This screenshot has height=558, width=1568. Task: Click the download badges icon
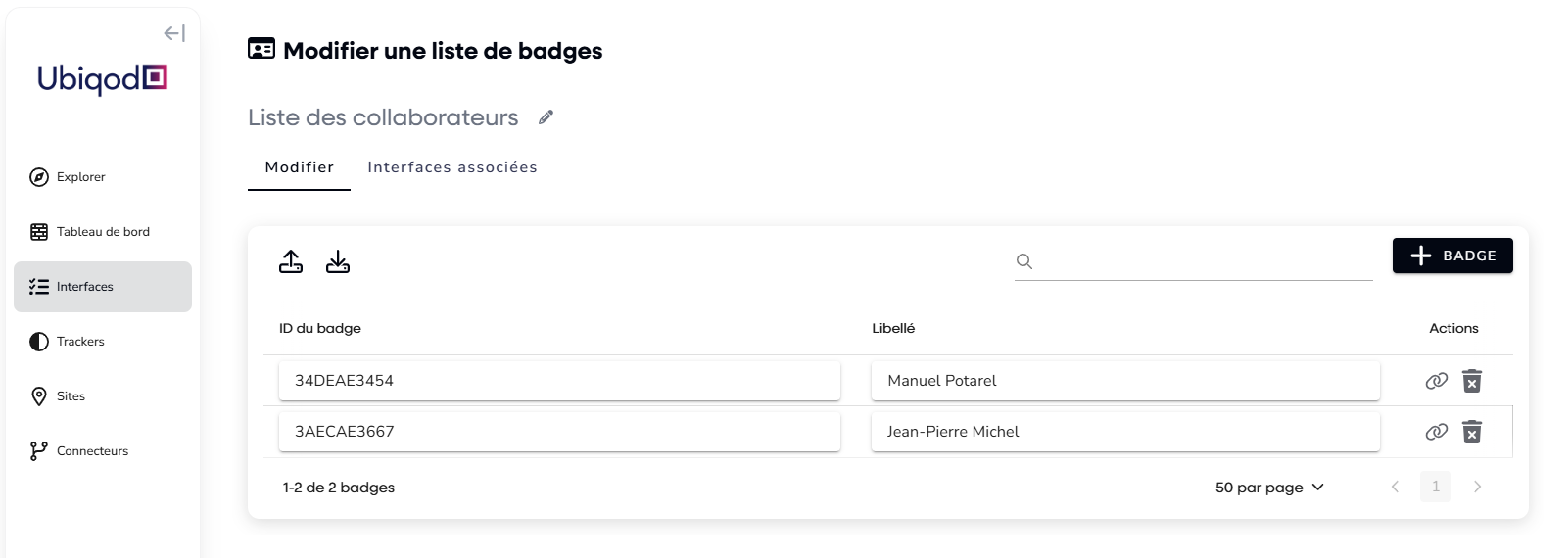point(338,261)
